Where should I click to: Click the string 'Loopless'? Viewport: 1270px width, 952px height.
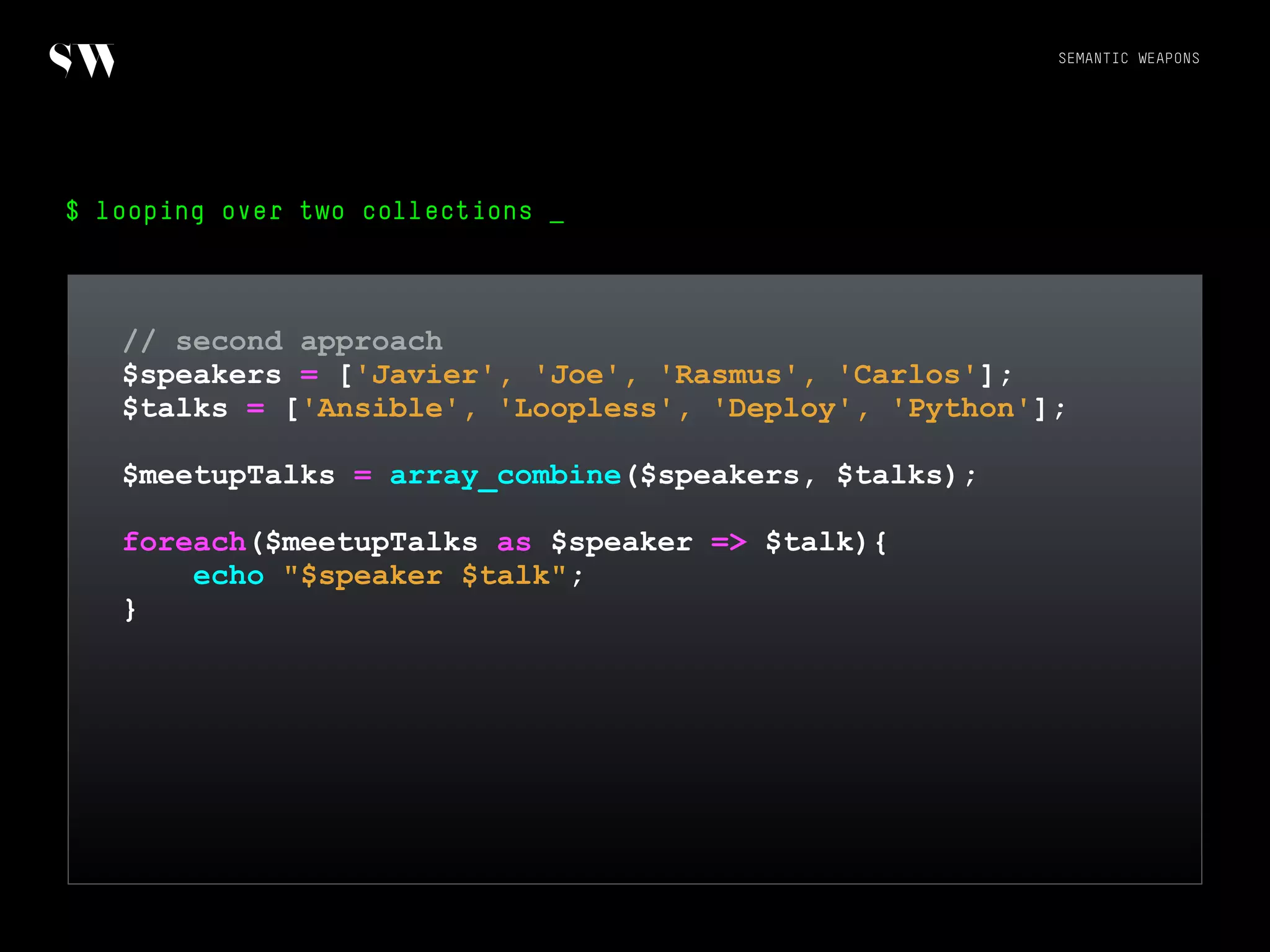[x=585, y=408]
